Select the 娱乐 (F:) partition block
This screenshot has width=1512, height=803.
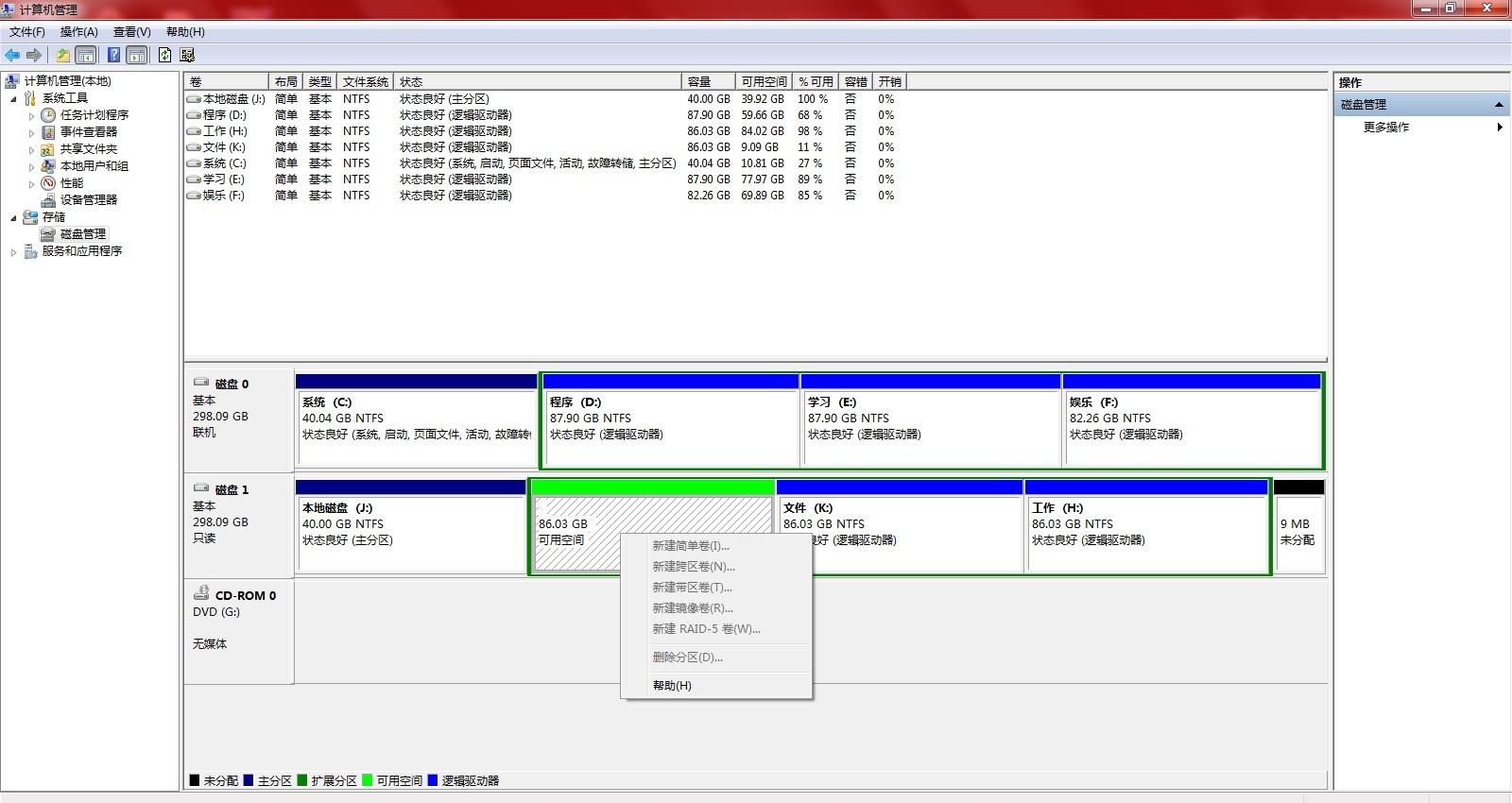[1193, 419]
